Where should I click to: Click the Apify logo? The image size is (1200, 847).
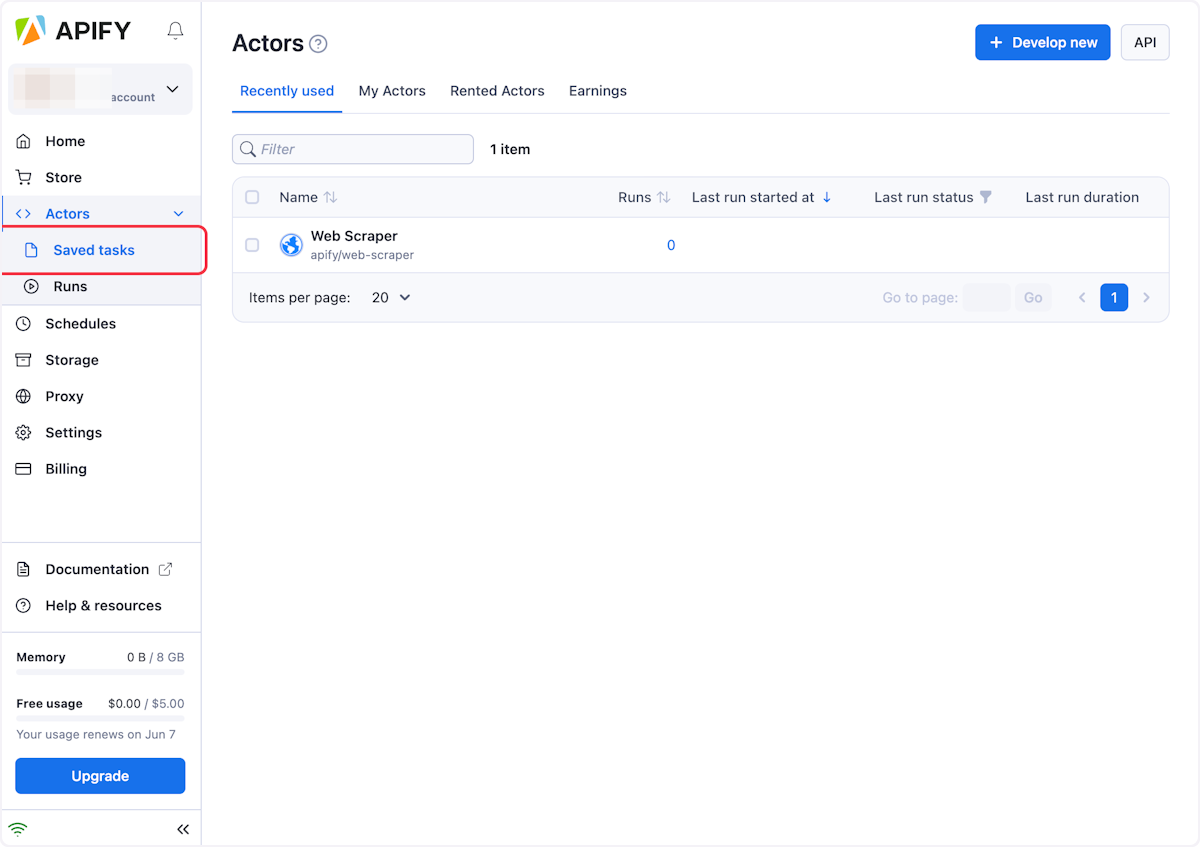click(x=73, y=31)
